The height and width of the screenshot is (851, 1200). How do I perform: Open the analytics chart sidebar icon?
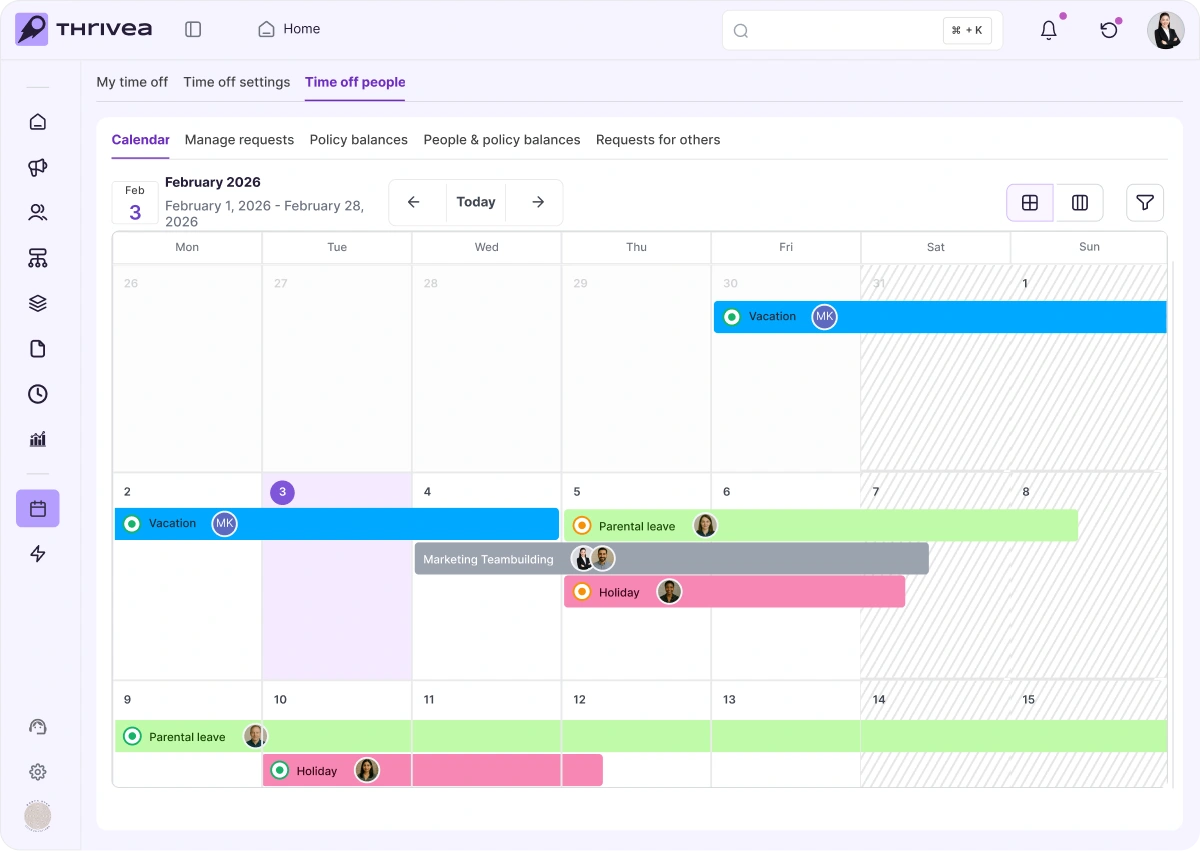pyautogui.click(x=38, y=439)
